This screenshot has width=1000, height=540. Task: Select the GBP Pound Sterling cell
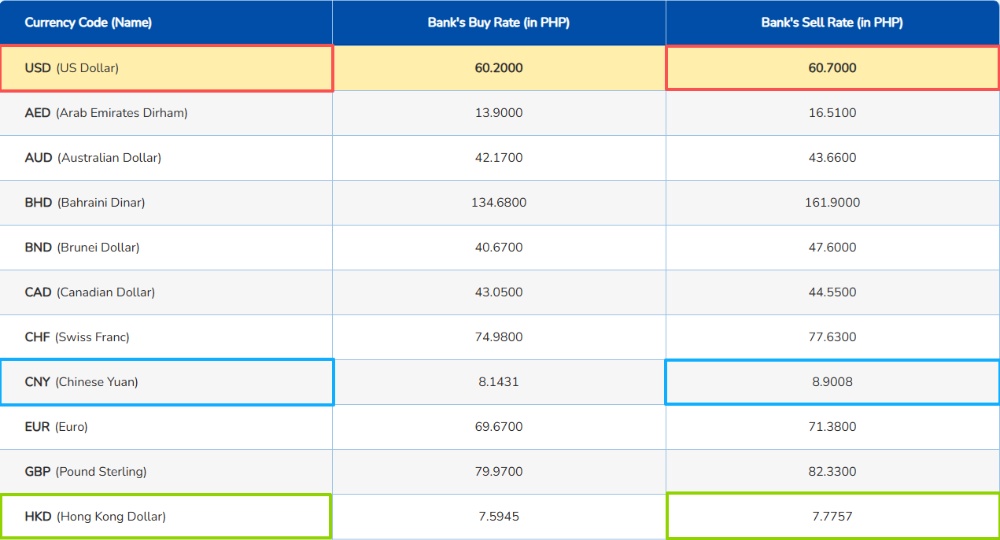coord(85,472)
